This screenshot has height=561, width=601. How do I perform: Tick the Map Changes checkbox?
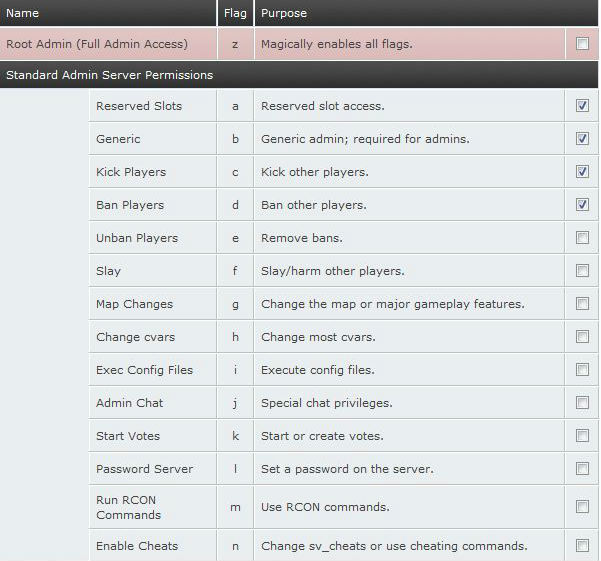click(582, 304)
